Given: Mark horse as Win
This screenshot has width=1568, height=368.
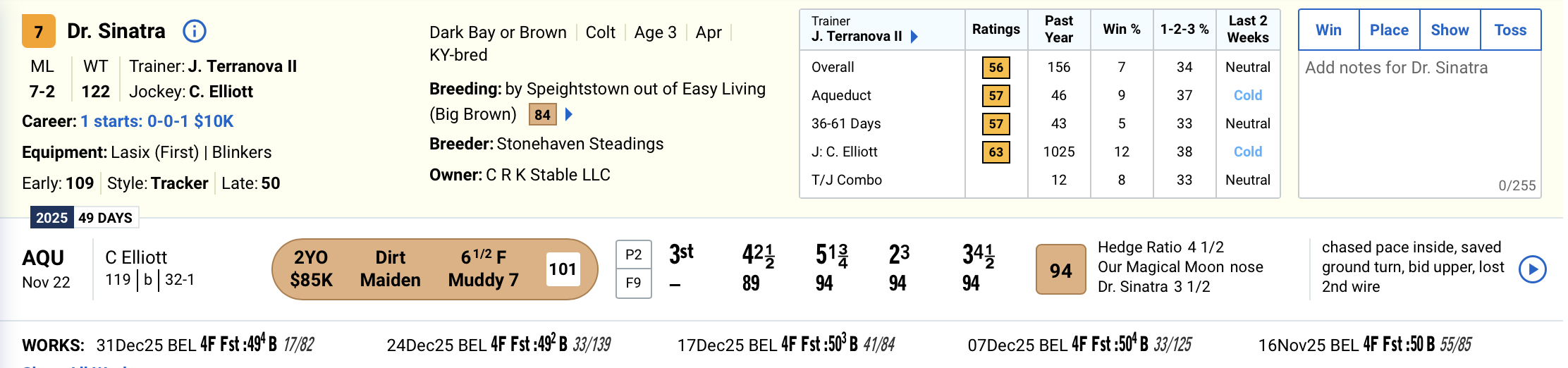Looking at the screenshot, I should (1328, 30).
